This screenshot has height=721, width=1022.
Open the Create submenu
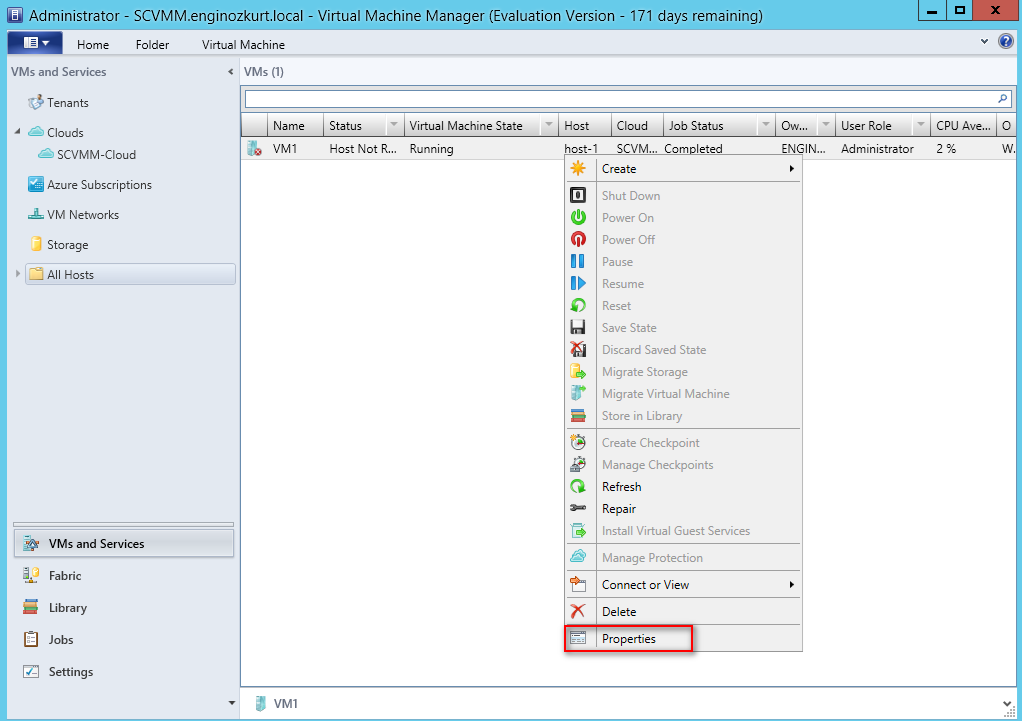[684, 168]
